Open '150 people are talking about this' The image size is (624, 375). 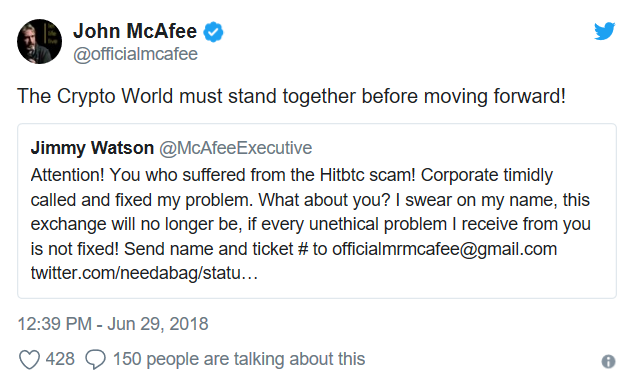click(x=239, y=359)
